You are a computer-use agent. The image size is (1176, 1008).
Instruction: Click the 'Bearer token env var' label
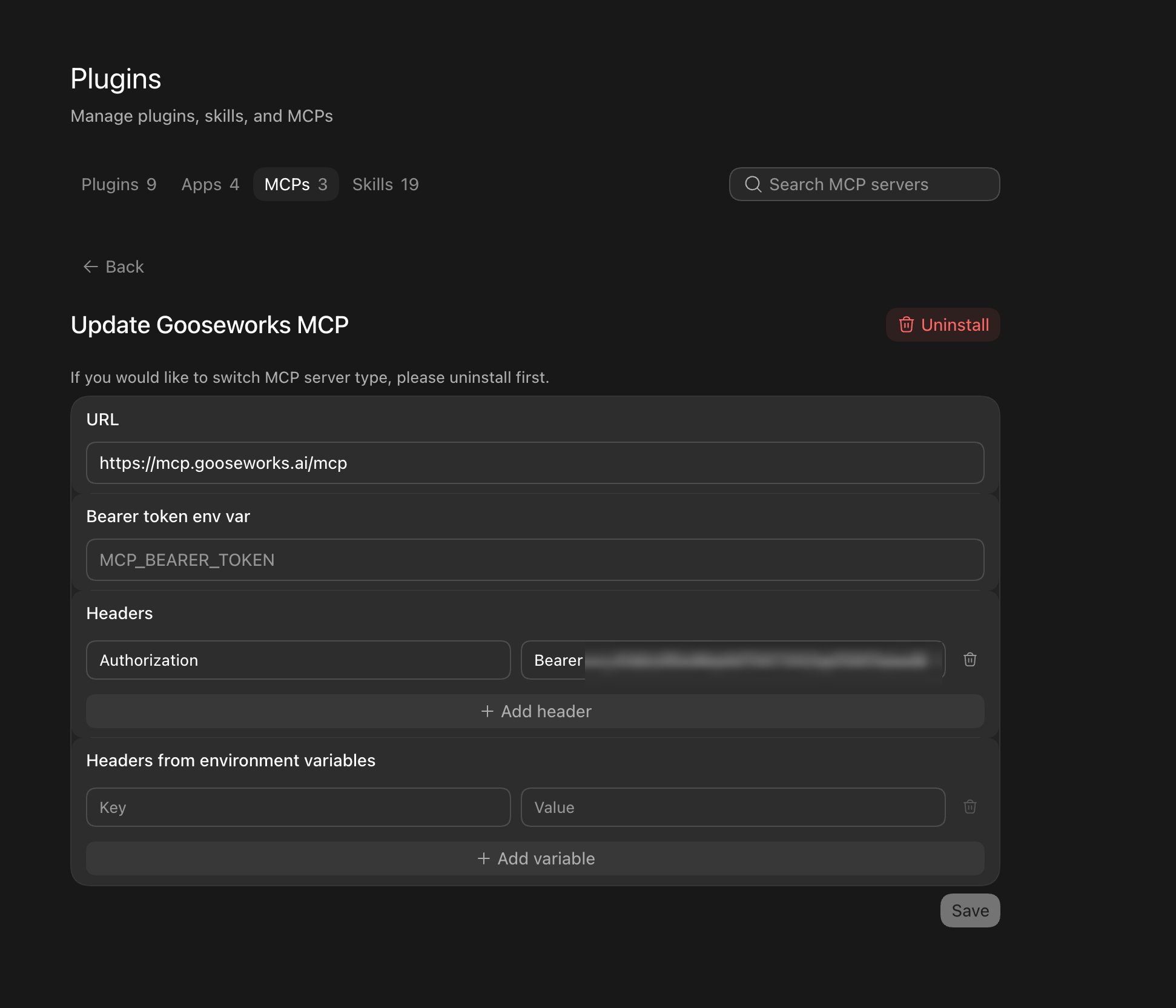click(x=168, y=516)
